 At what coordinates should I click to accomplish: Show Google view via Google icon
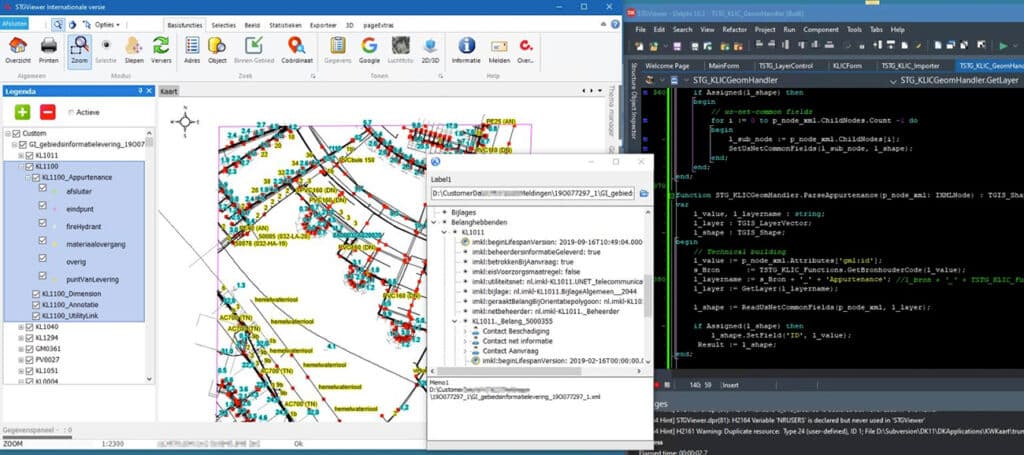point(369,45)
